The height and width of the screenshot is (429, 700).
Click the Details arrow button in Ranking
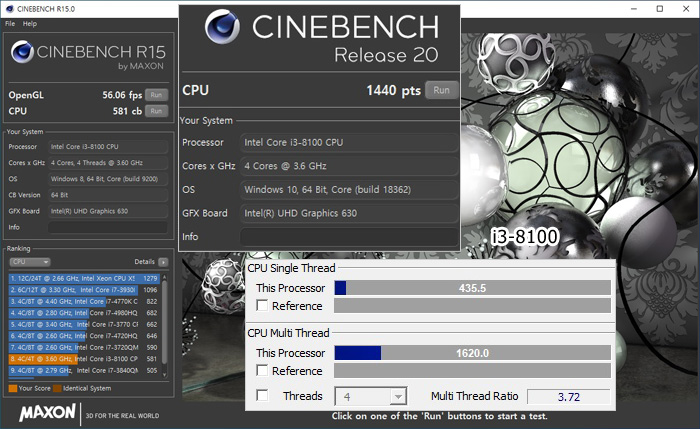click(163, 262)
